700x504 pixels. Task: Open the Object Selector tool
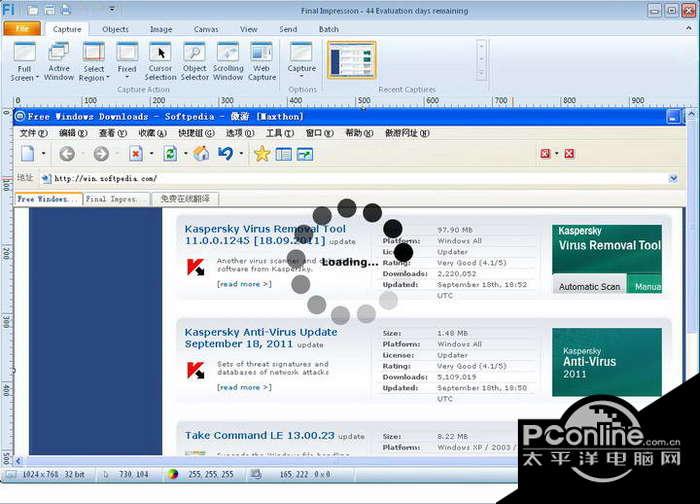(x=195, y=62)
